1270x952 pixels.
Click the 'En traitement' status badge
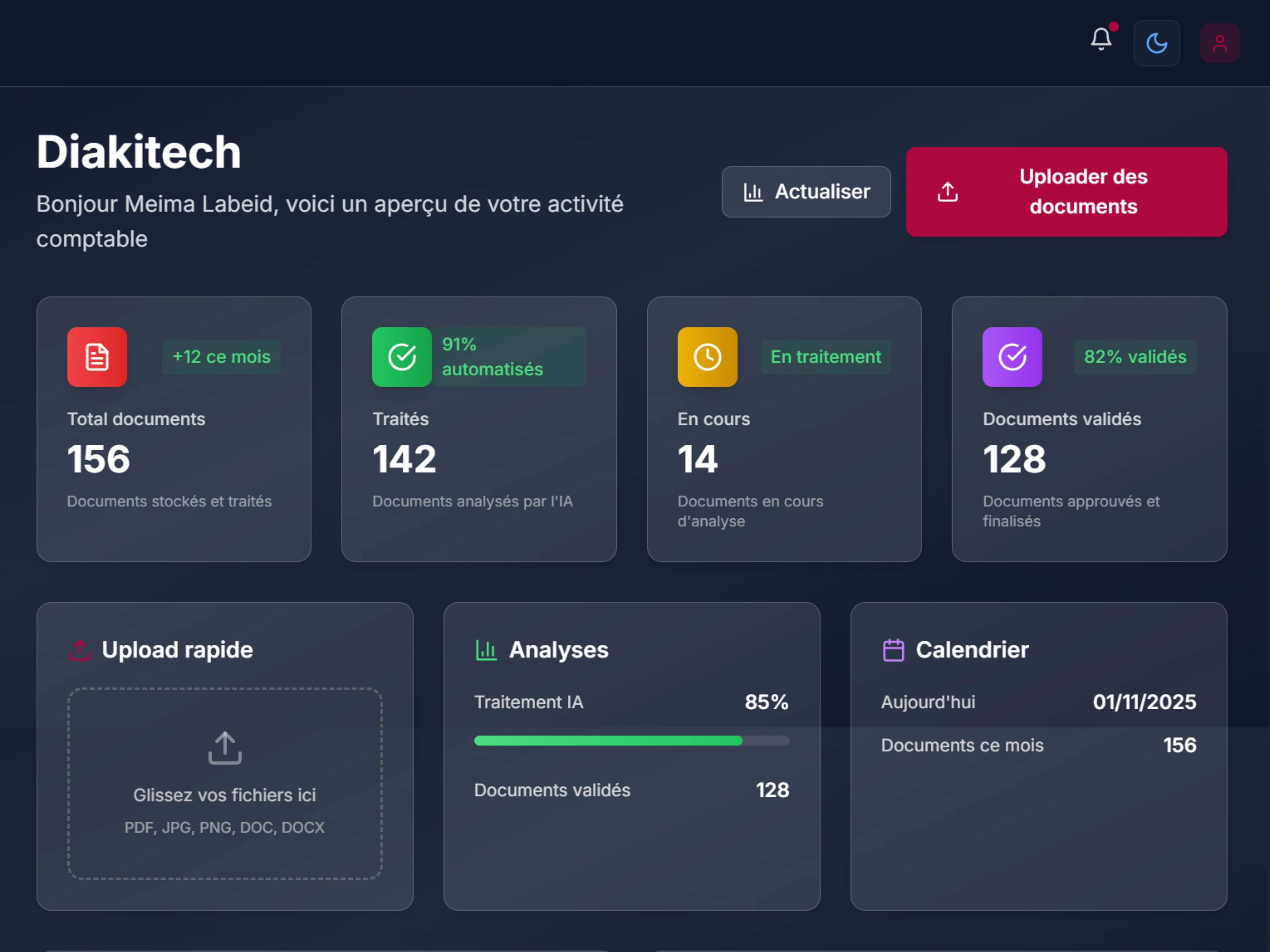(825, 357)
